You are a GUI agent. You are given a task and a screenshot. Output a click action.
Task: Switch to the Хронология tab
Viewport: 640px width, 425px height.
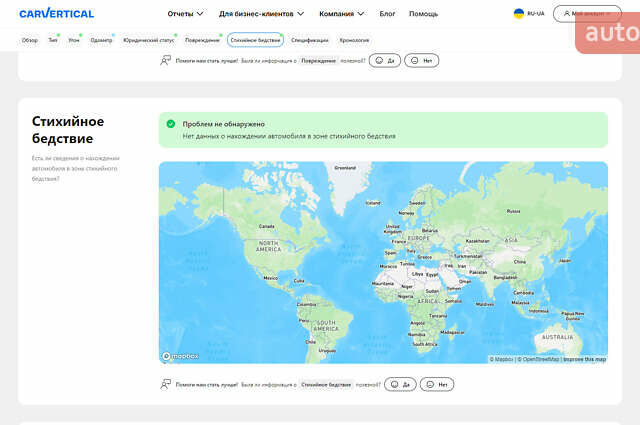[x=354, y=40]
